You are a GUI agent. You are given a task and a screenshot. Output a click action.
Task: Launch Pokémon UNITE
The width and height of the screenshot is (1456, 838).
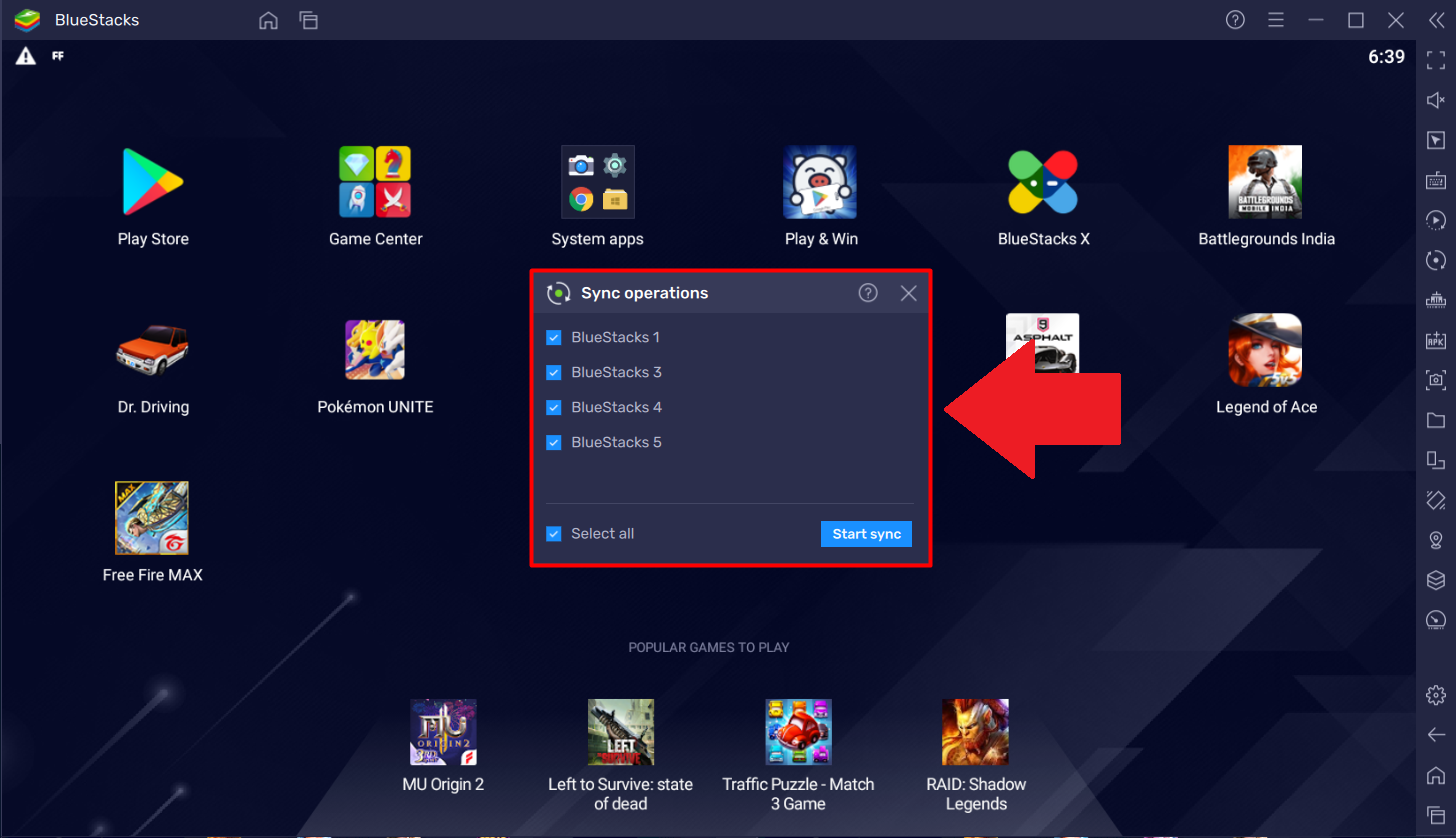[x=375, y=350]
